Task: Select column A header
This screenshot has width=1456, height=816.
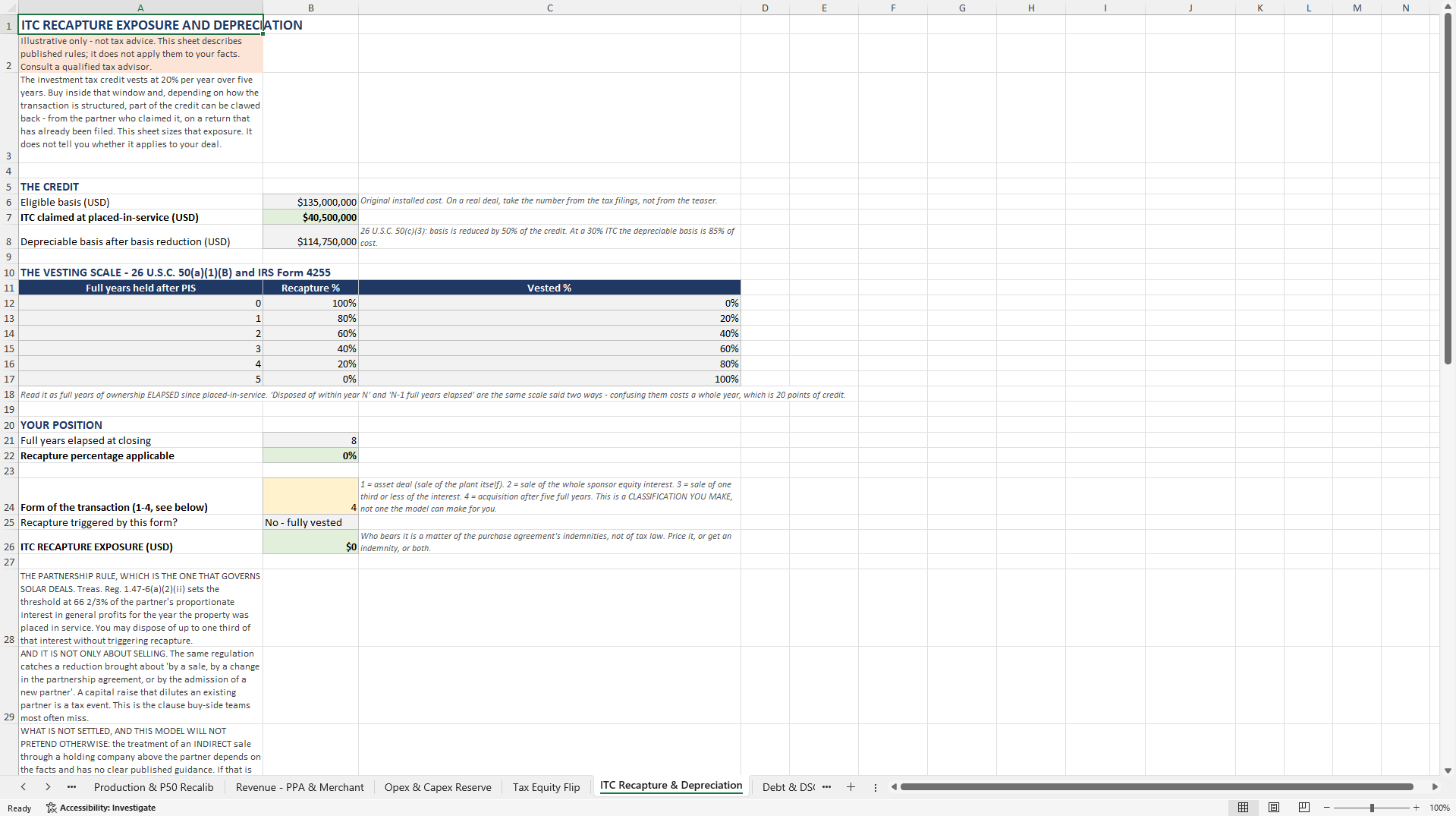Action: point(140,8)
